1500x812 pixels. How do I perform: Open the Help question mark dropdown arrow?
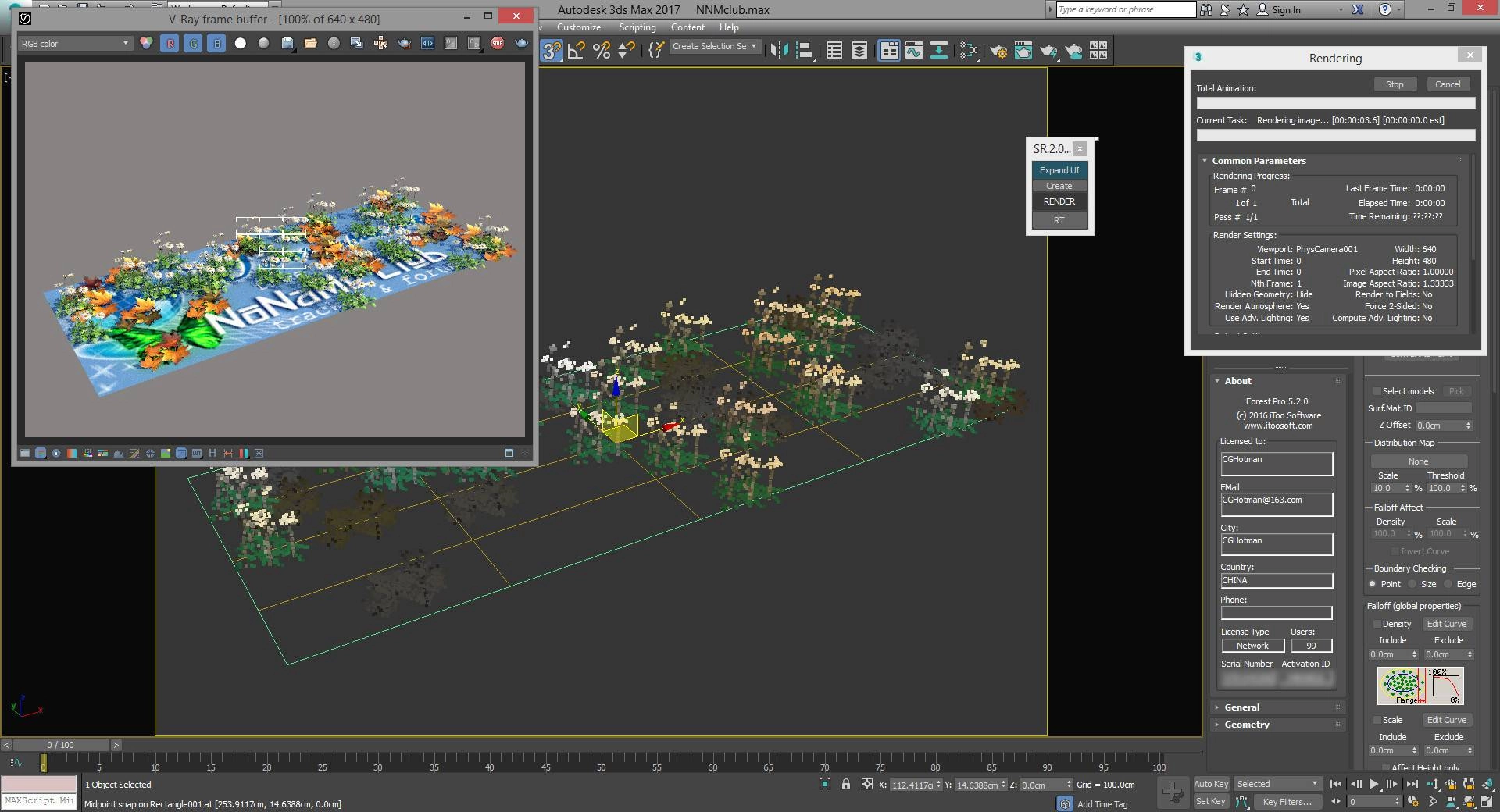pyautogui.click(x=1399, y=9)
